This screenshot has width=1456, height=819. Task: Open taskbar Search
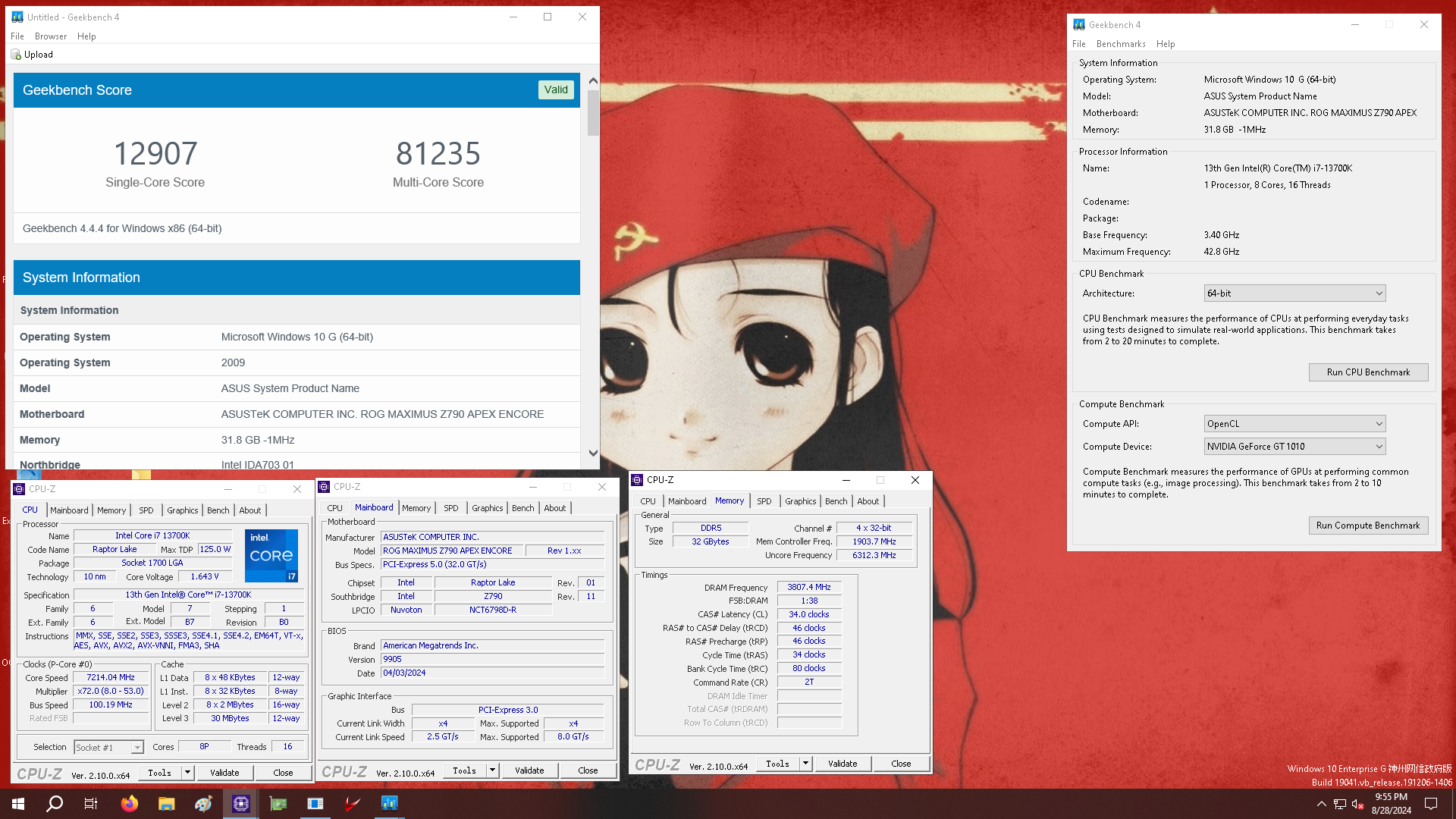pyautogui.click(x=55, y=804)
